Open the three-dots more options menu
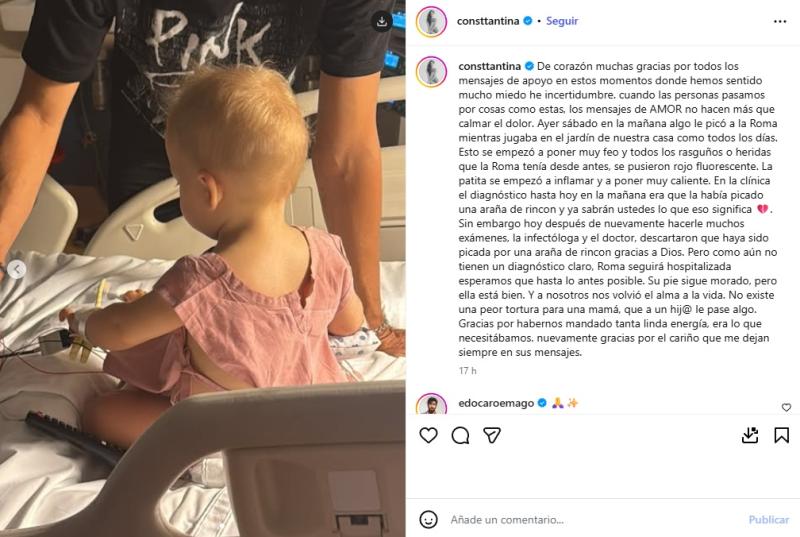 coord(780,21)
